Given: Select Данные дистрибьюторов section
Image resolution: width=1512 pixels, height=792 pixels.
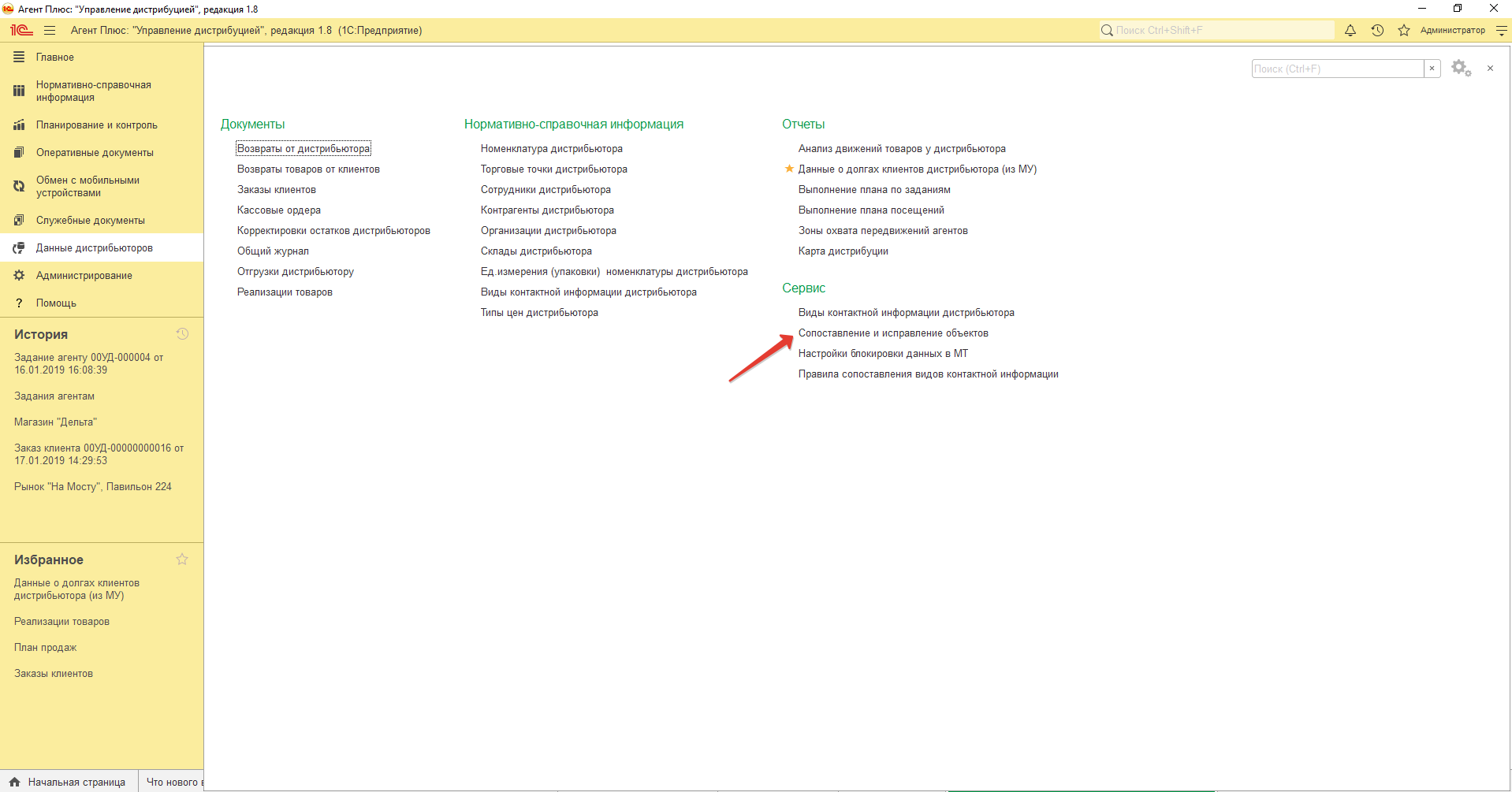Looking at the screenshot, I should coord(102,247).
